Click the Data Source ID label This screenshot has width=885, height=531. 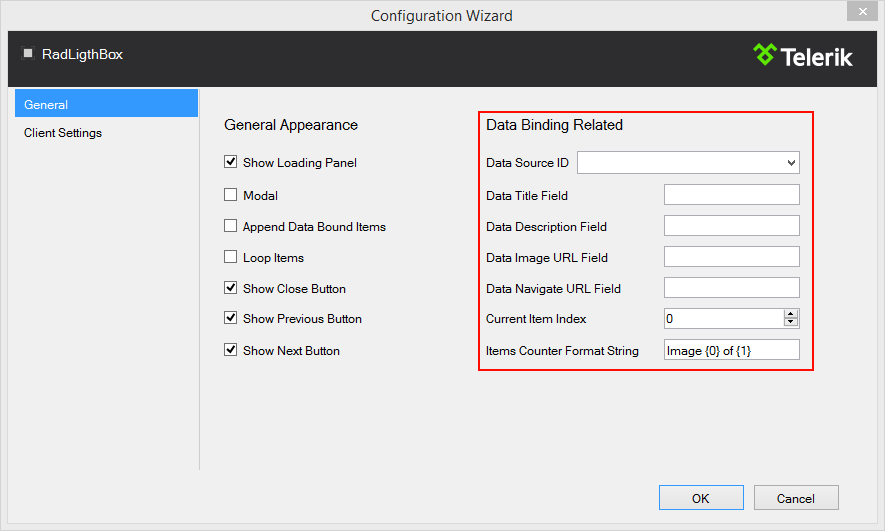click(x=527, y=163)
